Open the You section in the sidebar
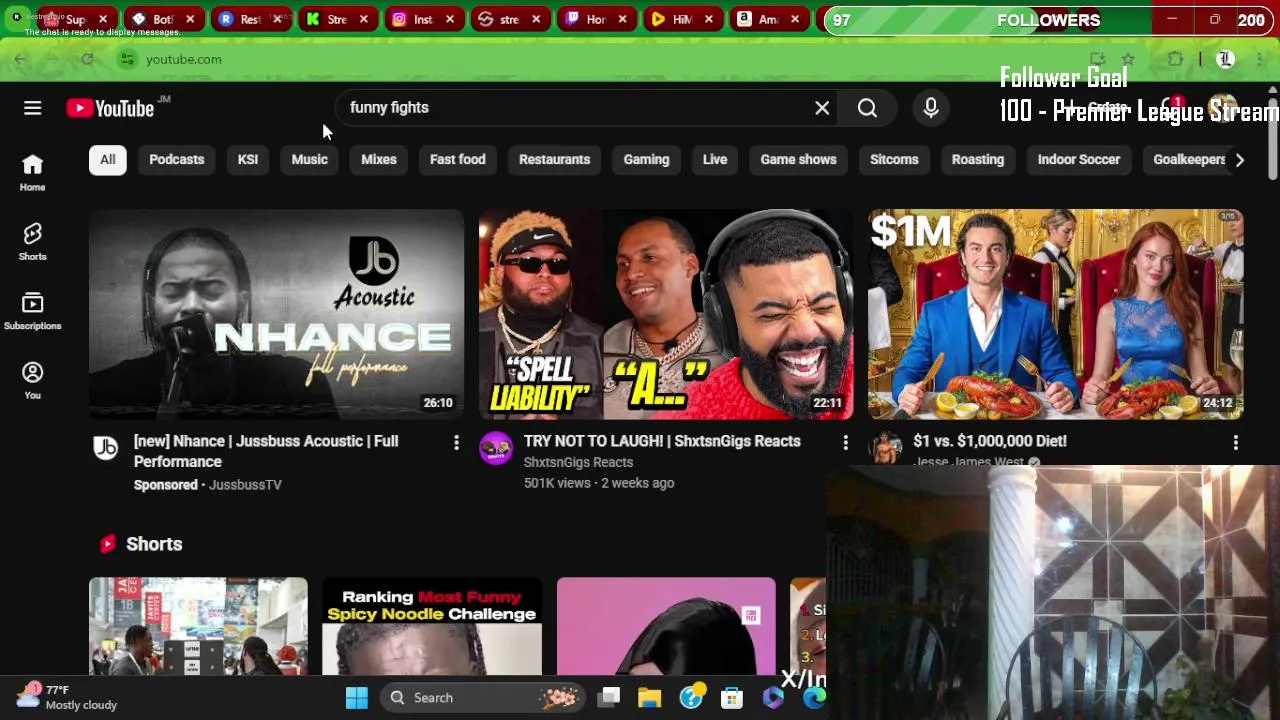Image resolution: width=1280 pixels, height=720 pixels. (x=32, y=380)
